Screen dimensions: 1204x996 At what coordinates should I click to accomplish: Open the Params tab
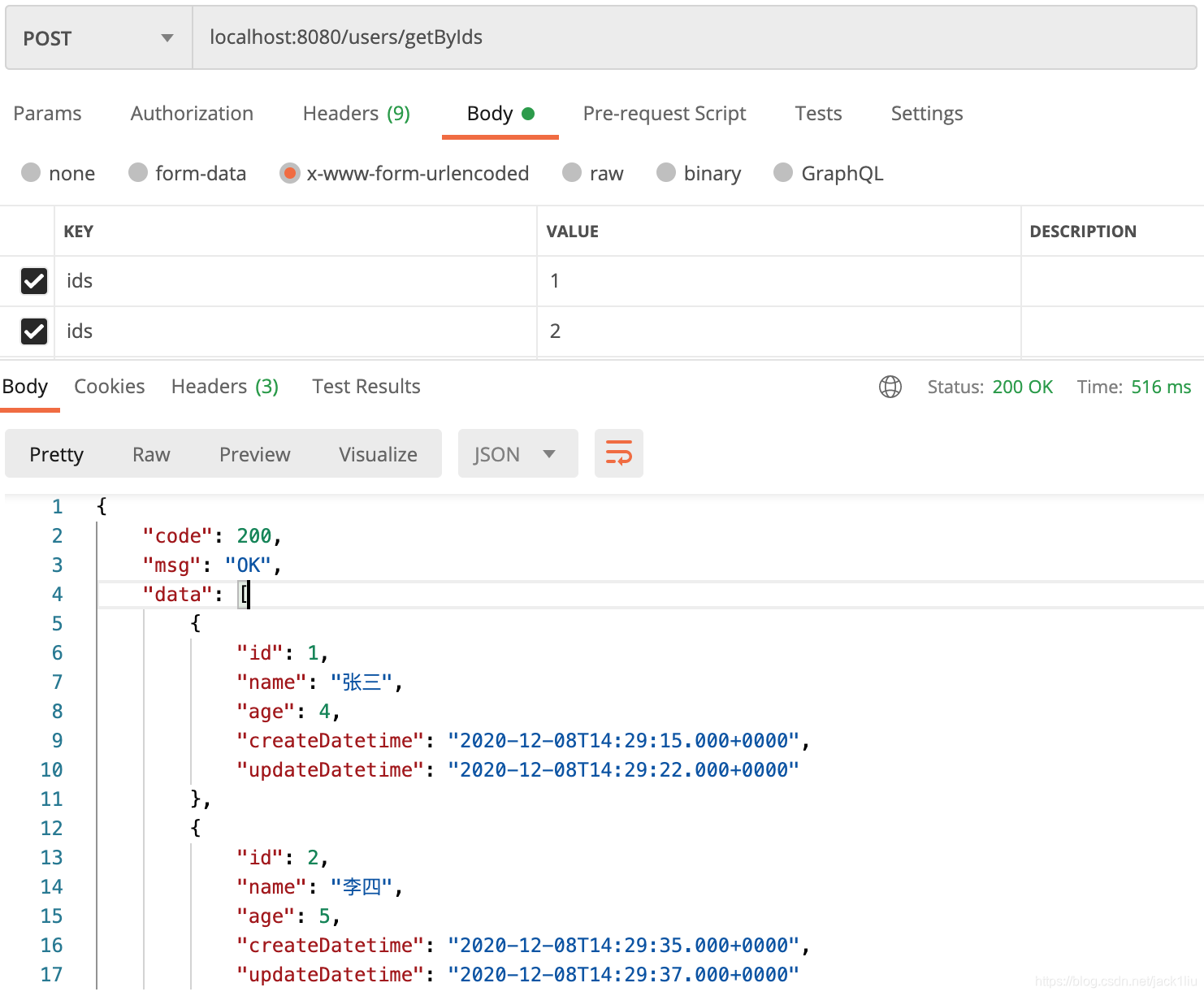47,114
